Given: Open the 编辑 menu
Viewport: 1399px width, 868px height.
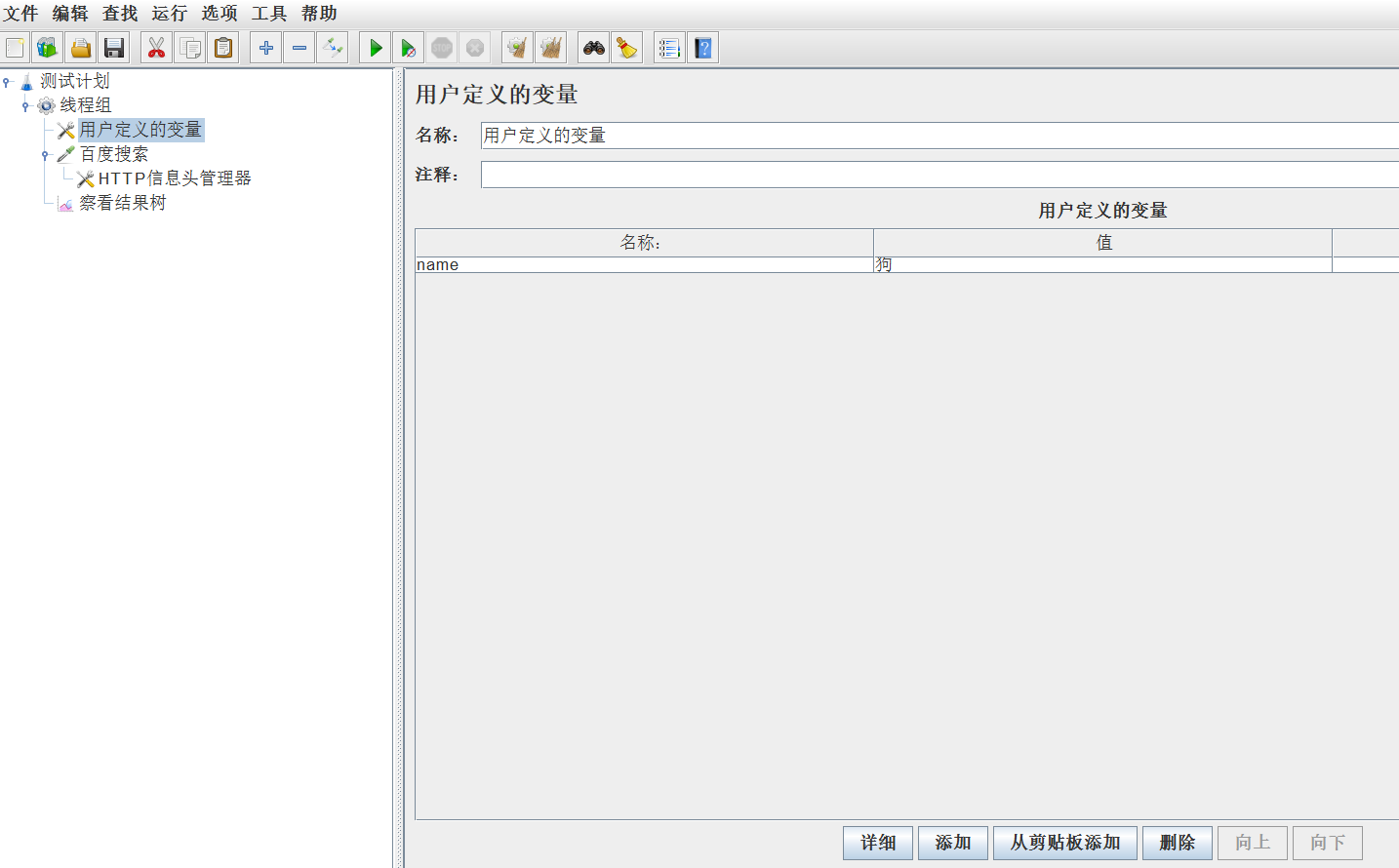Looking at the screenshot, I should click(x=70, y=14).
